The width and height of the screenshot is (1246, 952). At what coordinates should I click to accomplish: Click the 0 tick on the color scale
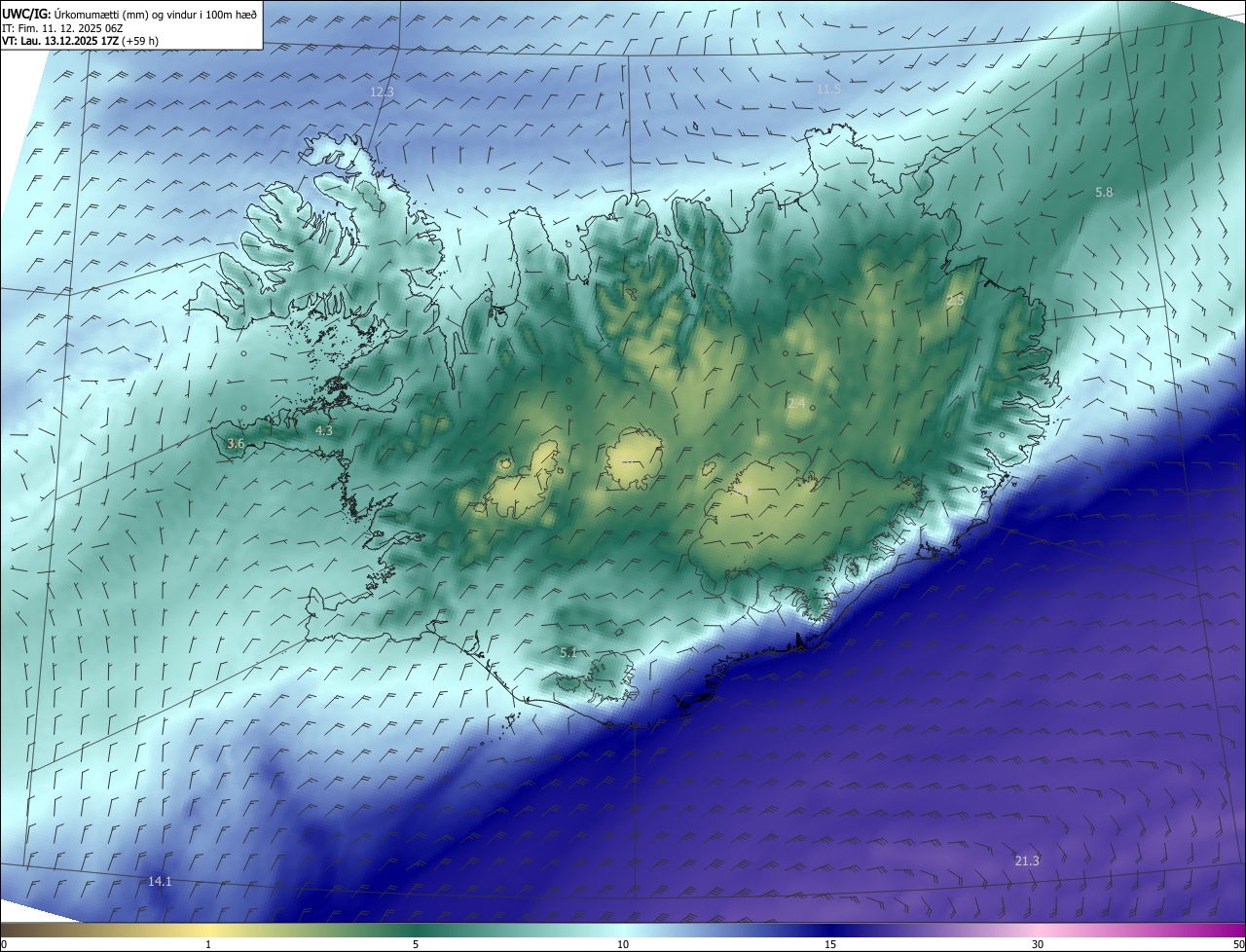(4, 944)
